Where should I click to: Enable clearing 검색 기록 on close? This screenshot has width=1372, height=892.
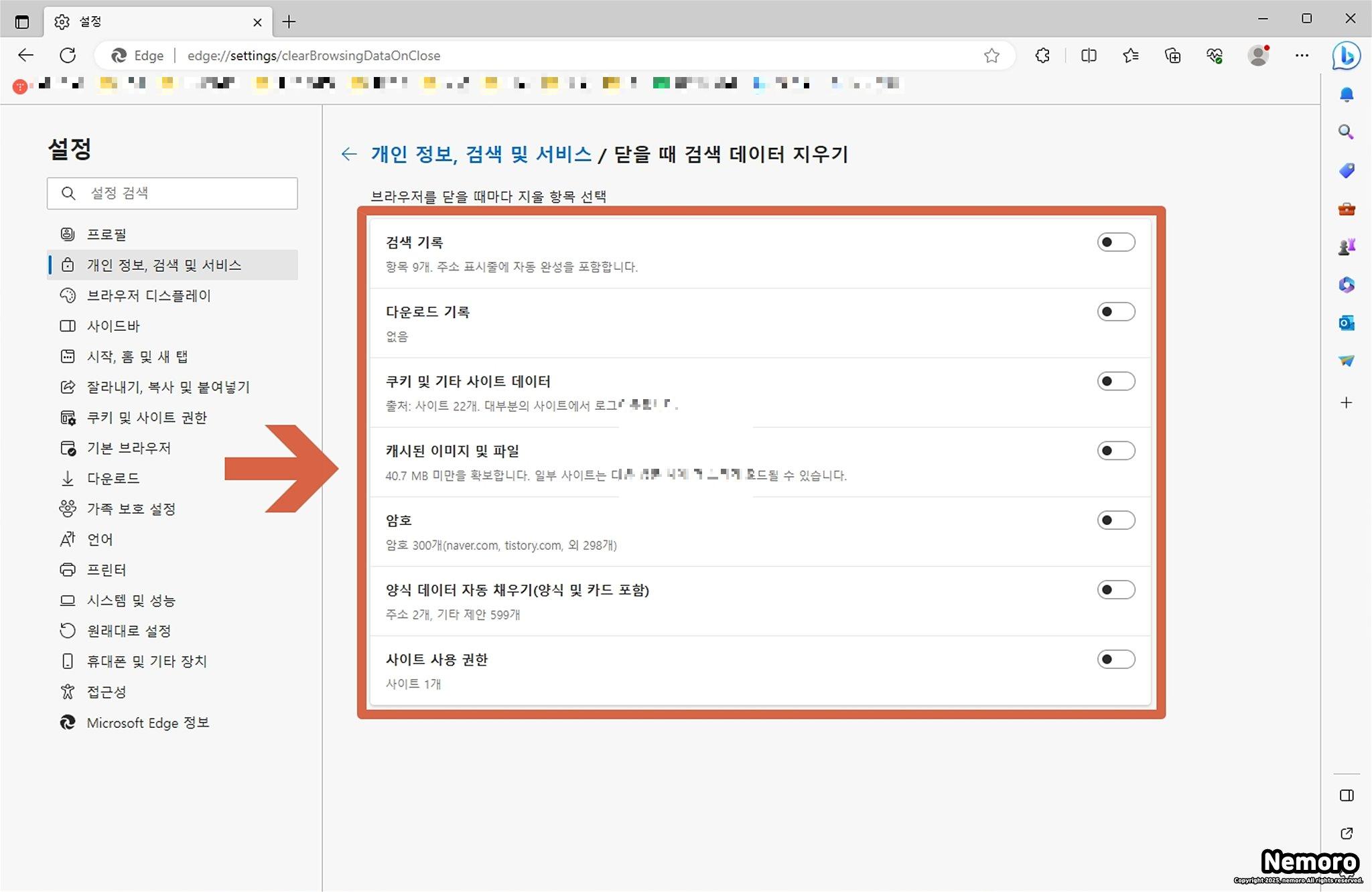pos(1115,242)
